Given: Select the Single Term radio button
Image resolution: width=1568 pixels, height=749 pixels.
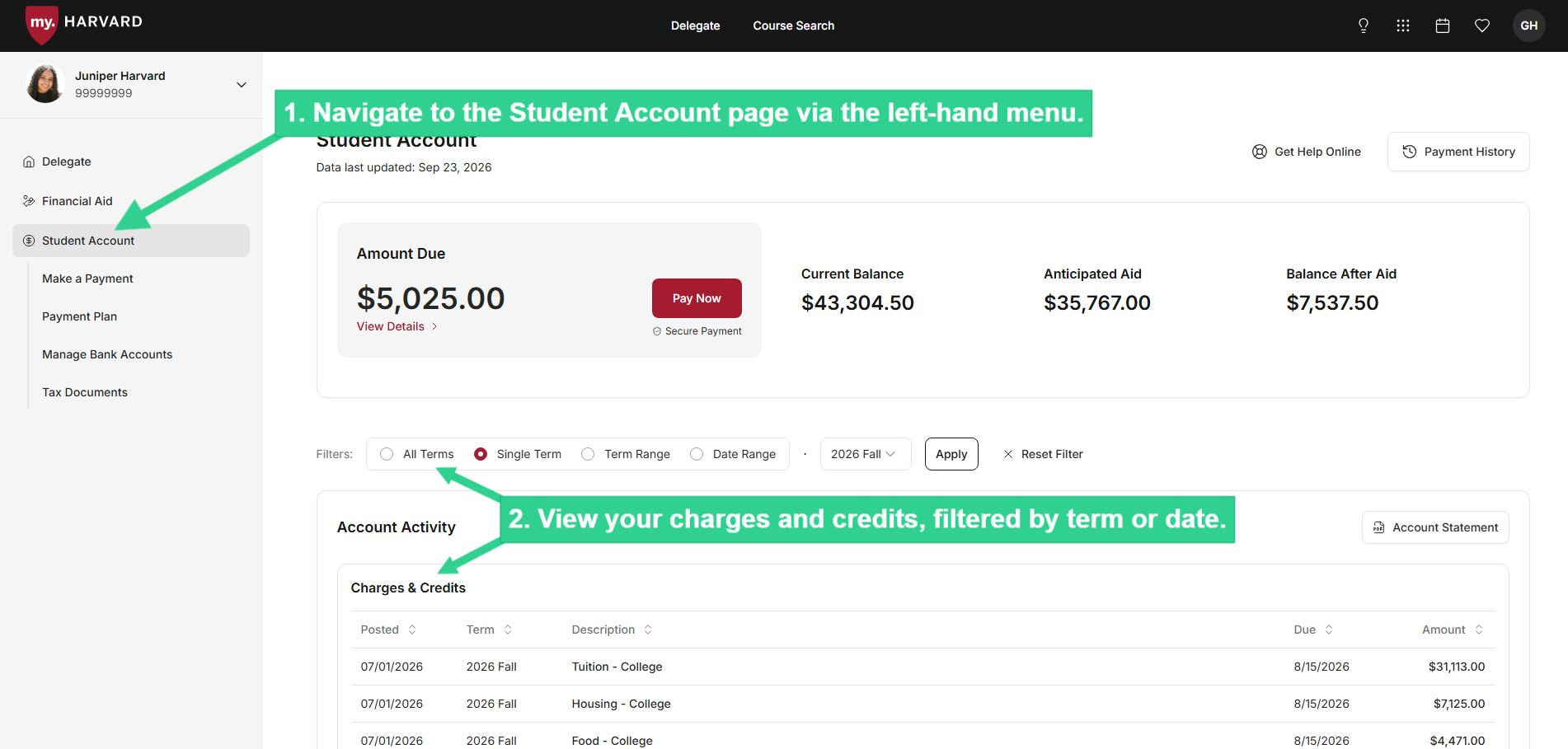Looking at the screenshot, I should (x=481, y=454).
